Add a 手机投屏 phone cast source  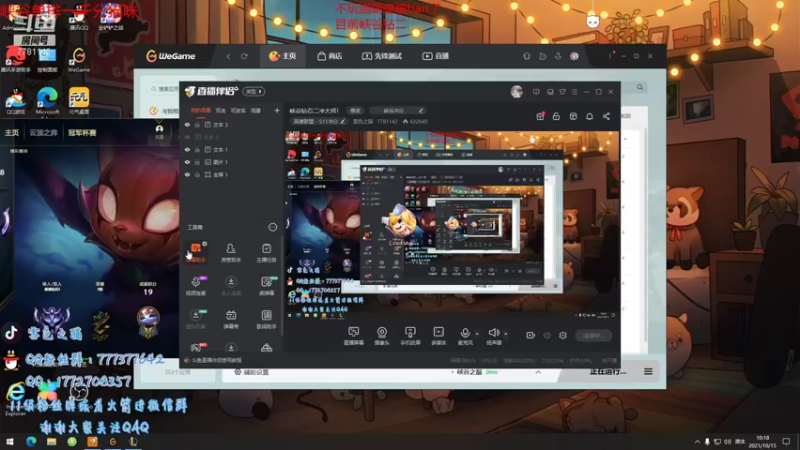410,336
